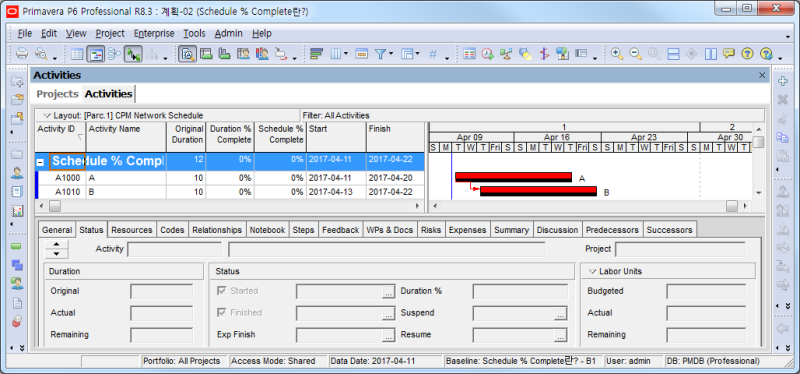Close the Activities panel with X
This screenshot has height=374, width=800.
pyautogui.click(x=762, y=75)
